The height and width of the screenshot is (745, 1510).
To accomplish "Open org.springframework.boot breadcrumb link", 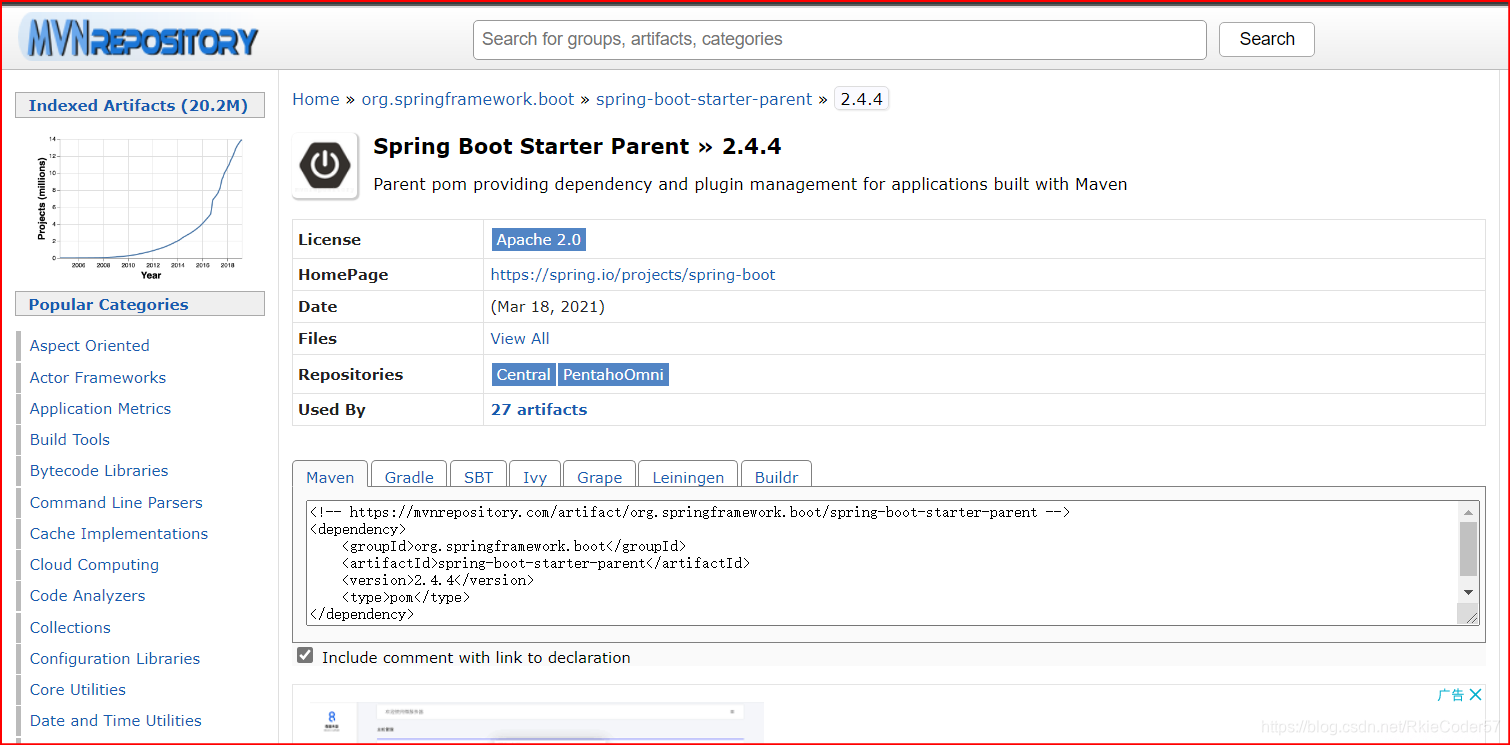I will (x=468, y=99).
